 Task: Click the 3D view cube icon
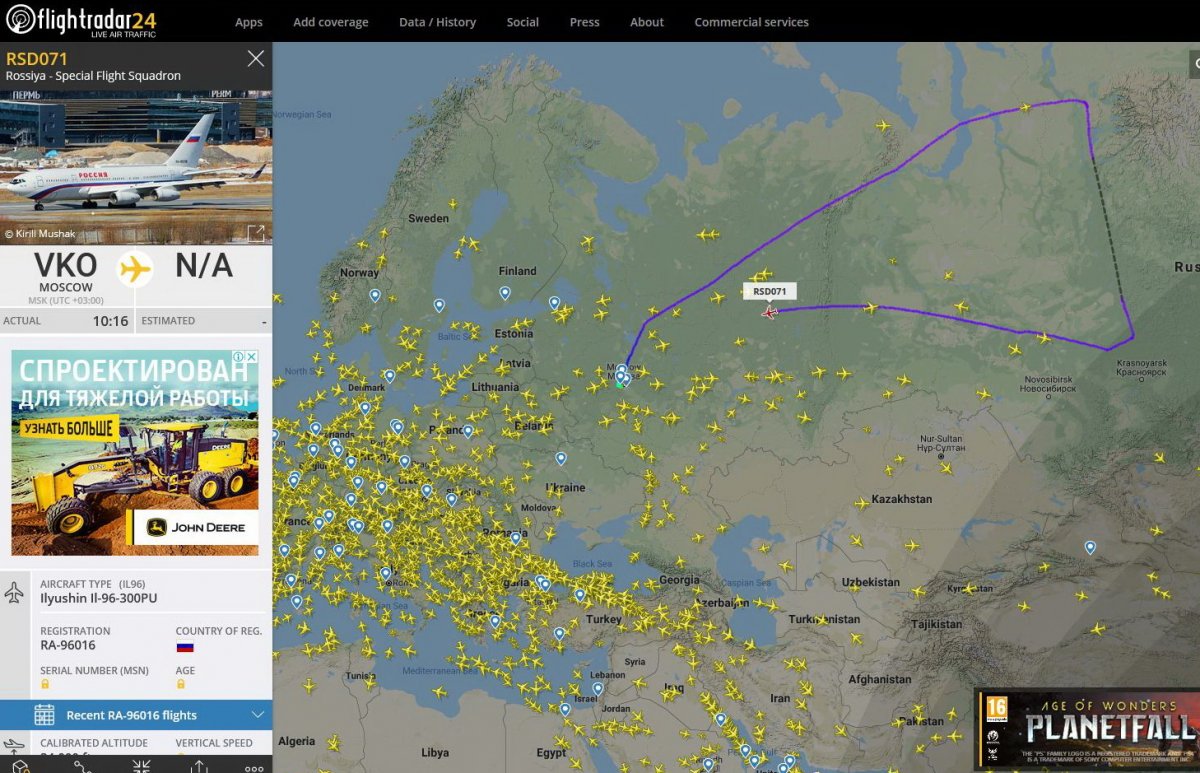20,766
